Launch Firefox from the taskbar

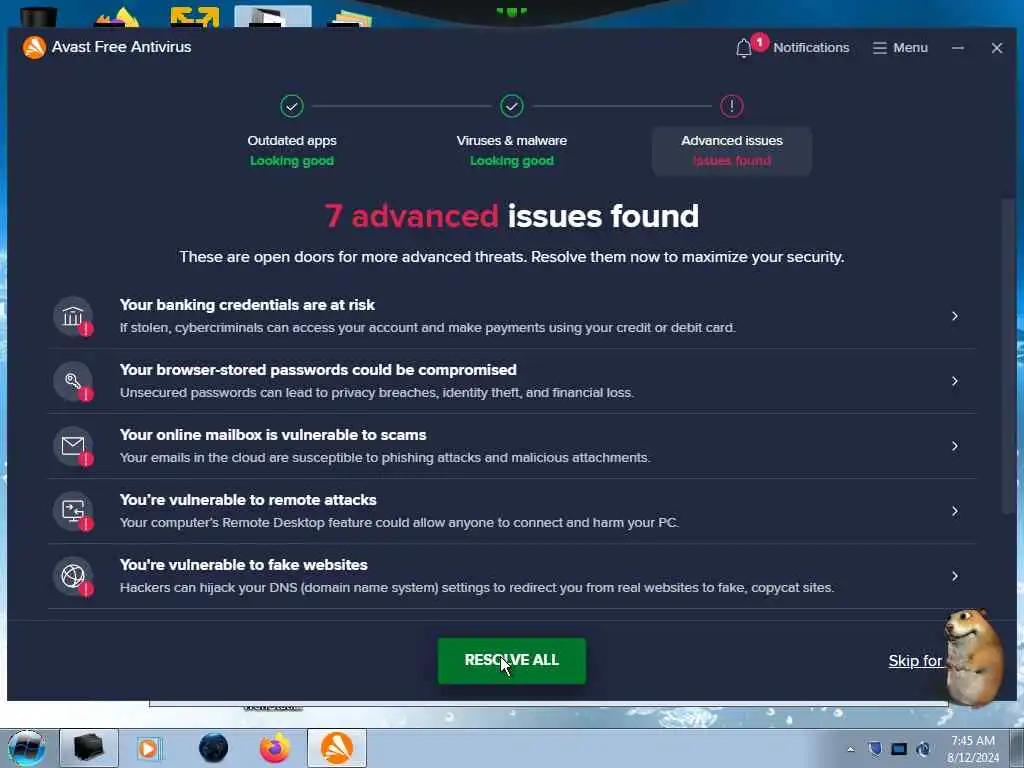(275, 748)
